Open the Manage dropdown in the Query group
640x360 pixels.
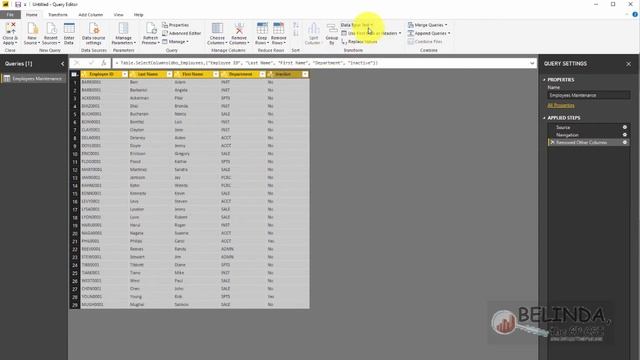[x=175, y=42]
